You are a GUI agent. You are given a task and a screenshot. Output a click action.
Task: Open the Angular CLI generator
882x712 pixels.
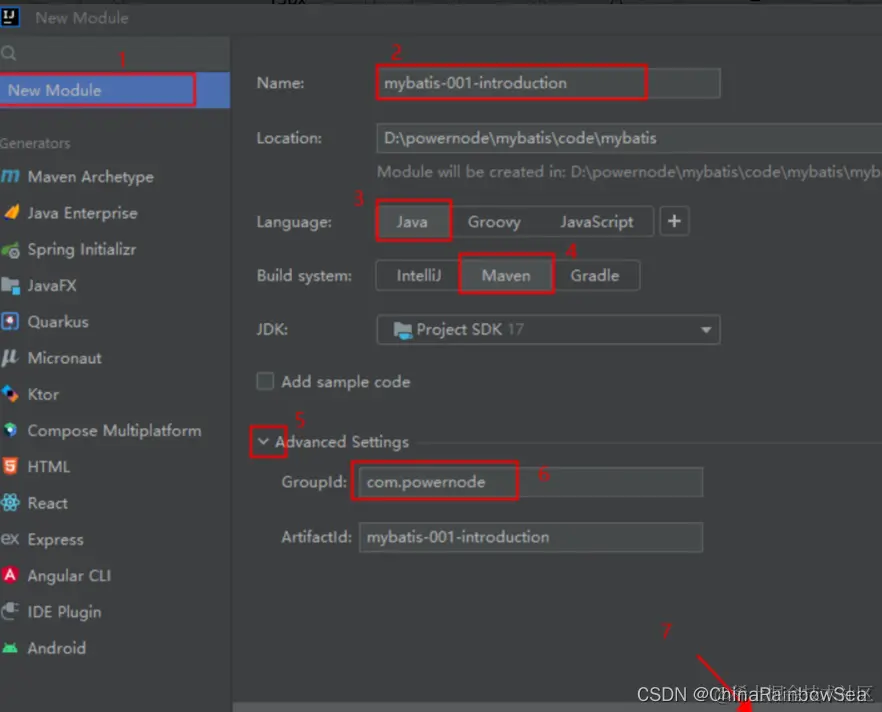[115, 575]
